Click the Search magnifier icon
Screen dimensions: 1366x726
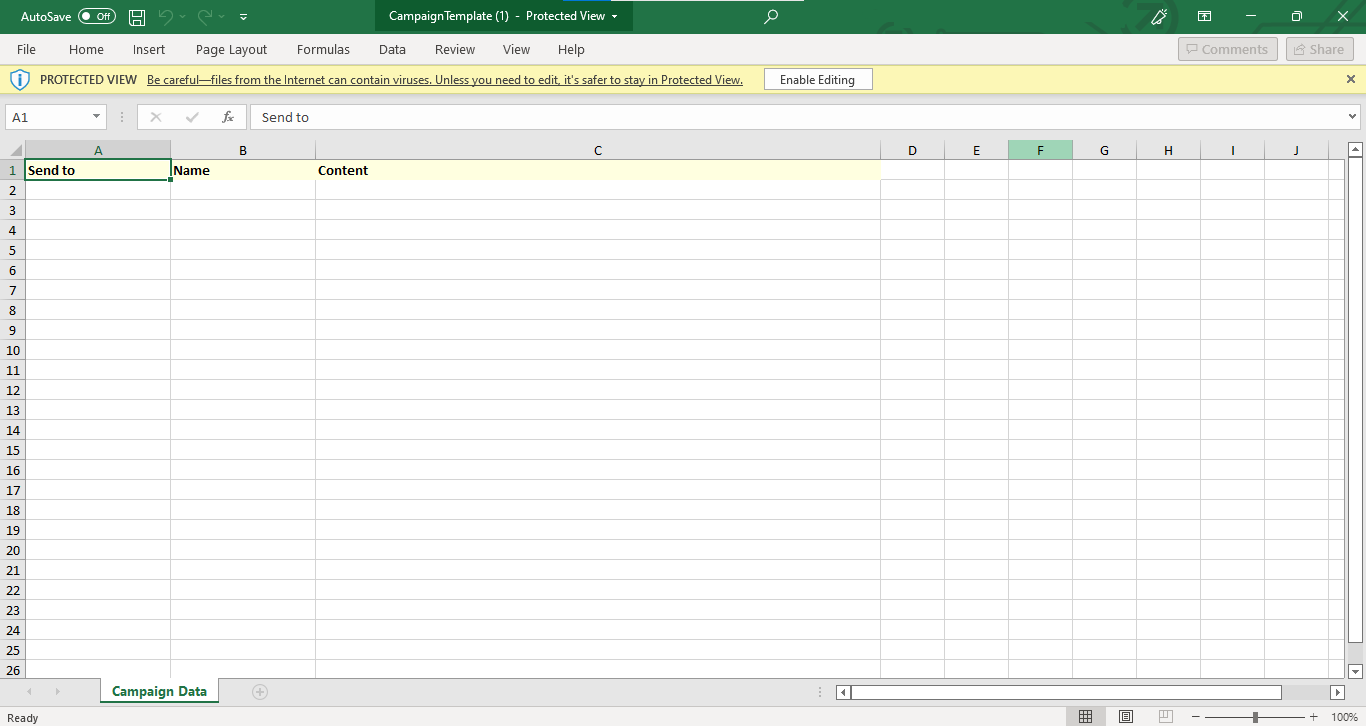[x=771, y=17]
